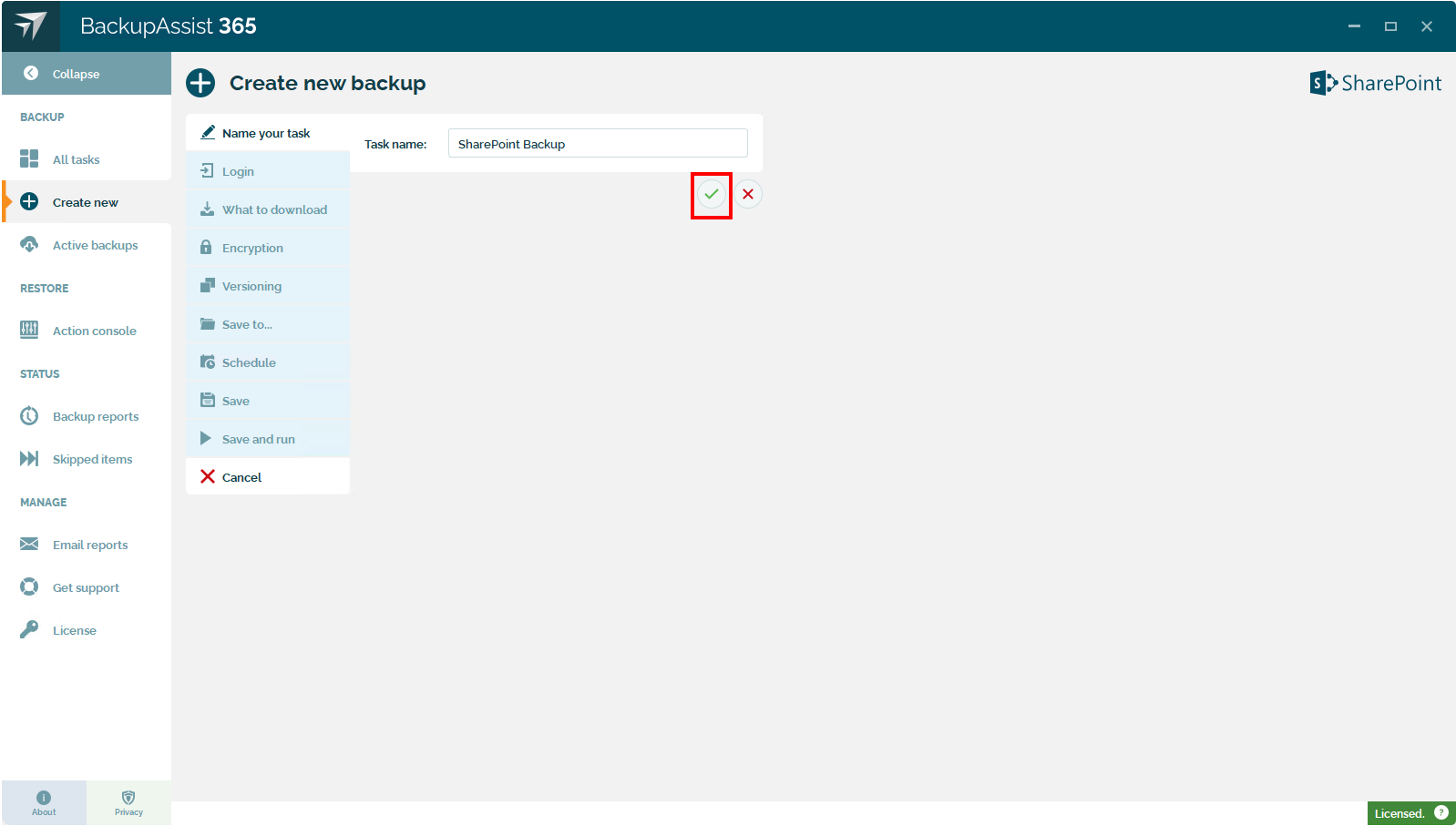Open All tasks in sidebar
1456x826 pixels.
[86, 159]
